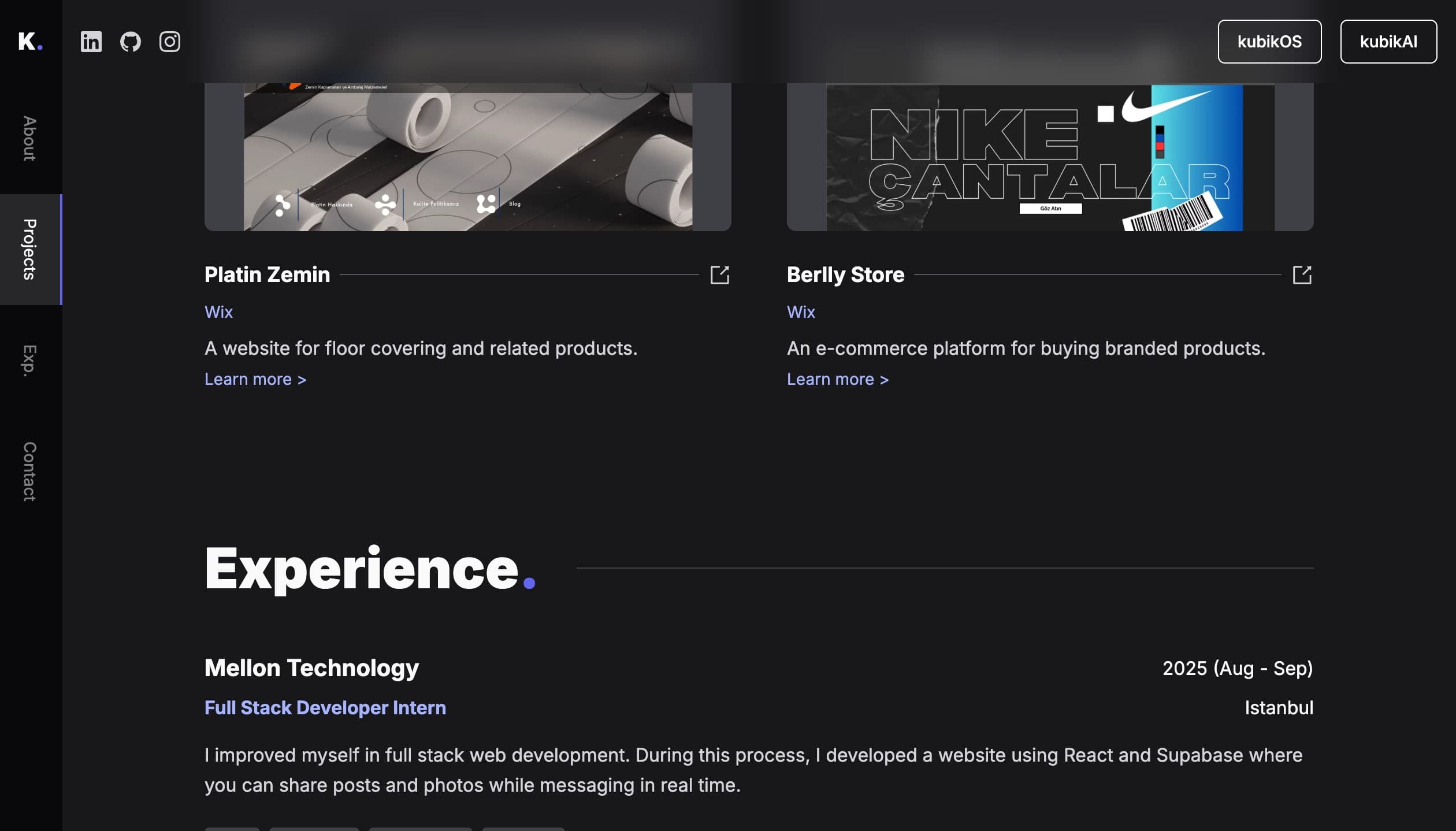This screenshot has width=1456, height=831.
Task: Go to the About sidebar section
Action: coord(30,139)
